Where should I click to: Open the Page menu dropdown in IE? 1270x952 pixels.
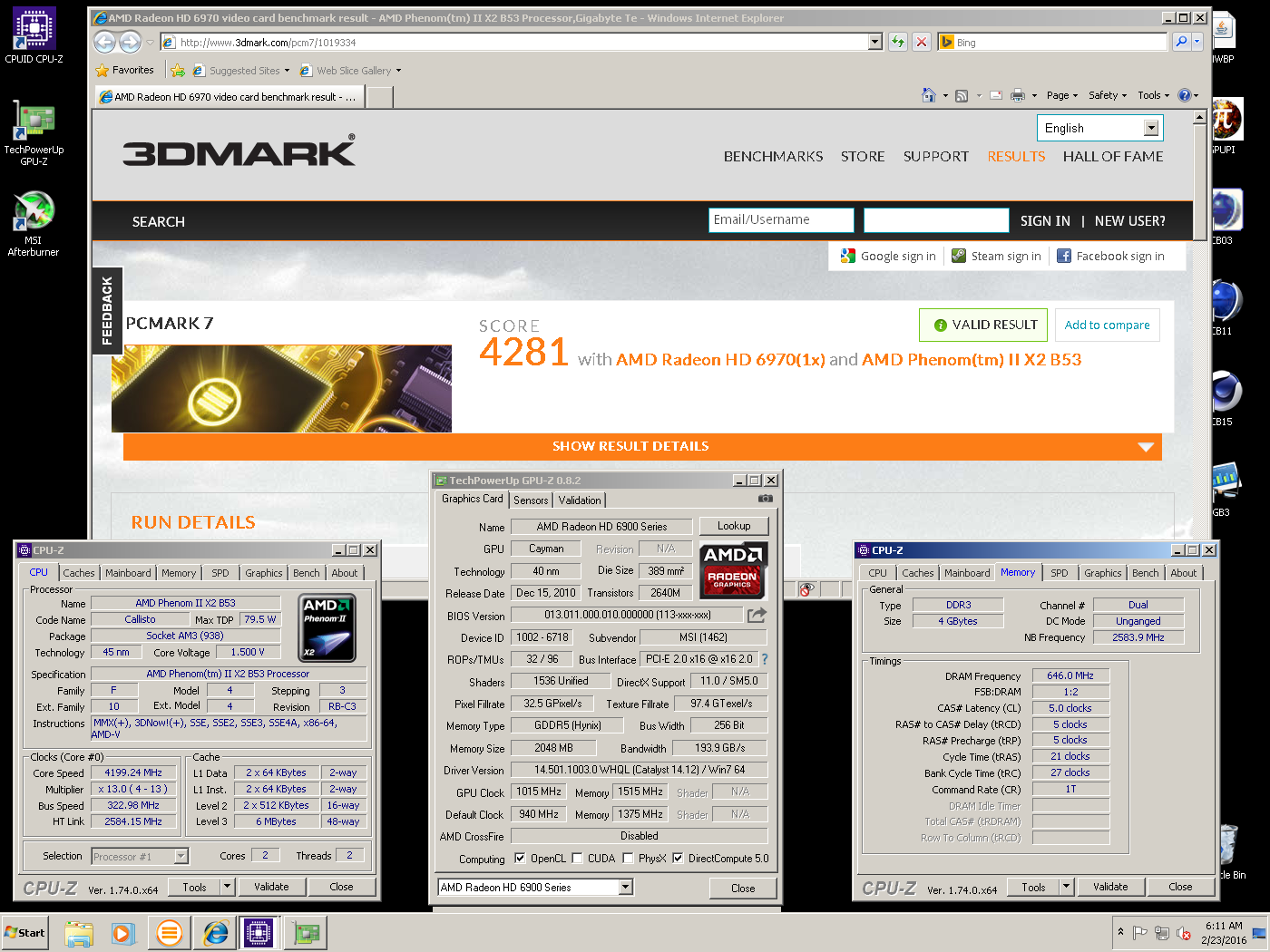[x=1061, y=95]
